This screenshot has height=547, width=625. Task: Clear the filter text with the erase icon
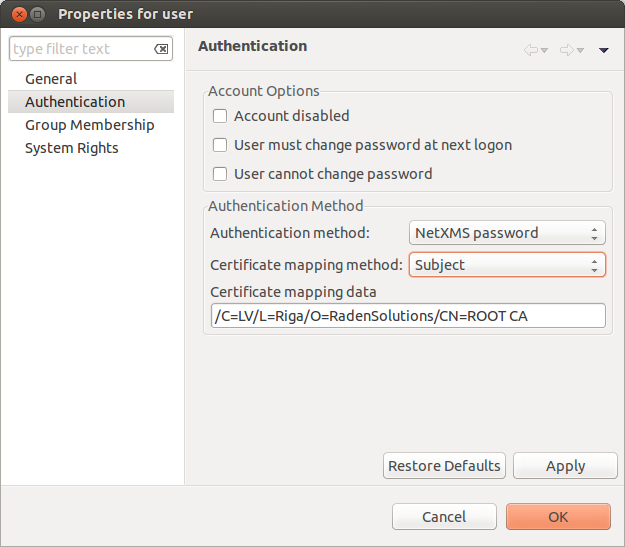(161, 49)
